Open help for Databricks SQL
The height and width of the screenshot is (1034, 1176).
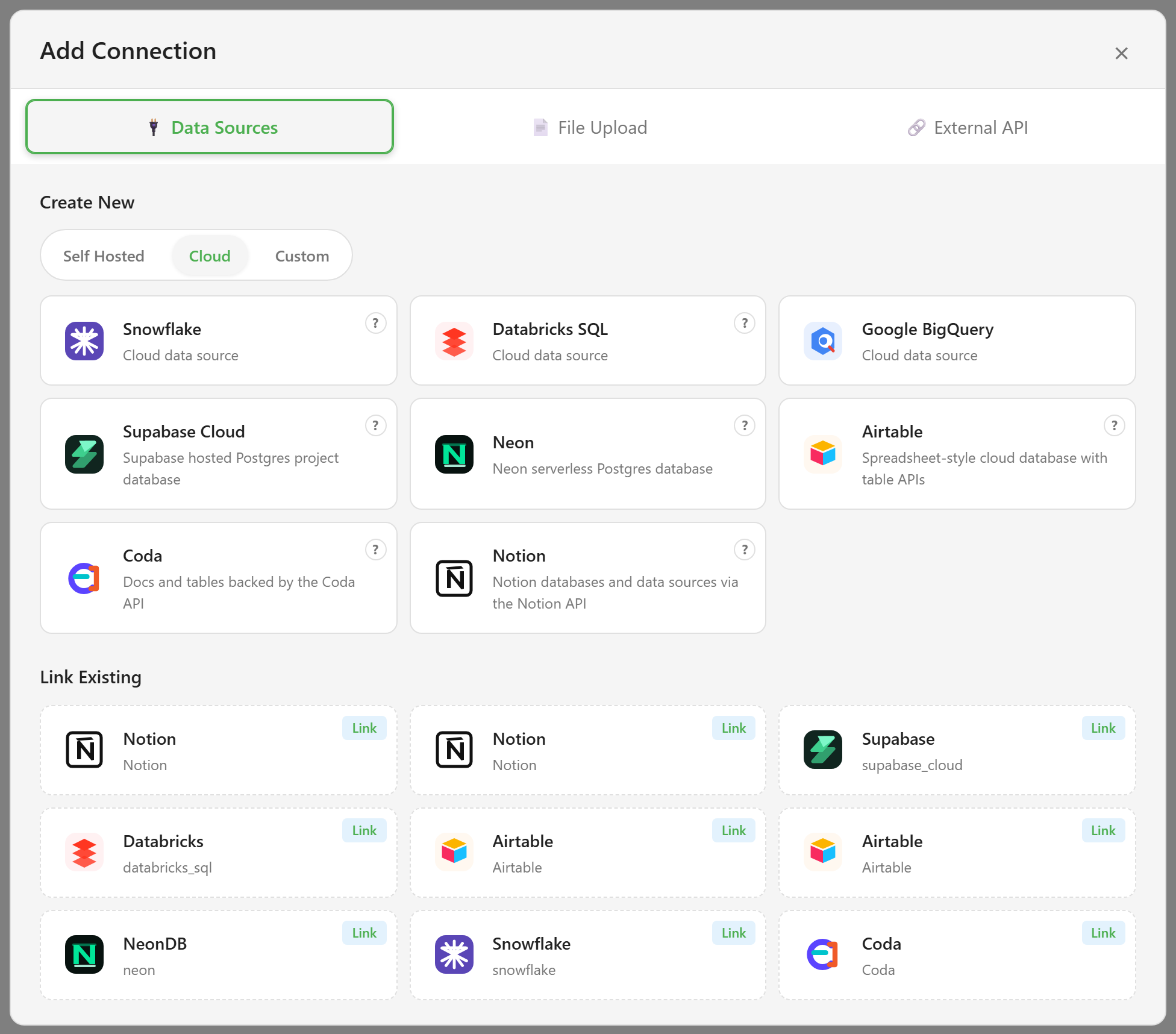click(745, 323)
